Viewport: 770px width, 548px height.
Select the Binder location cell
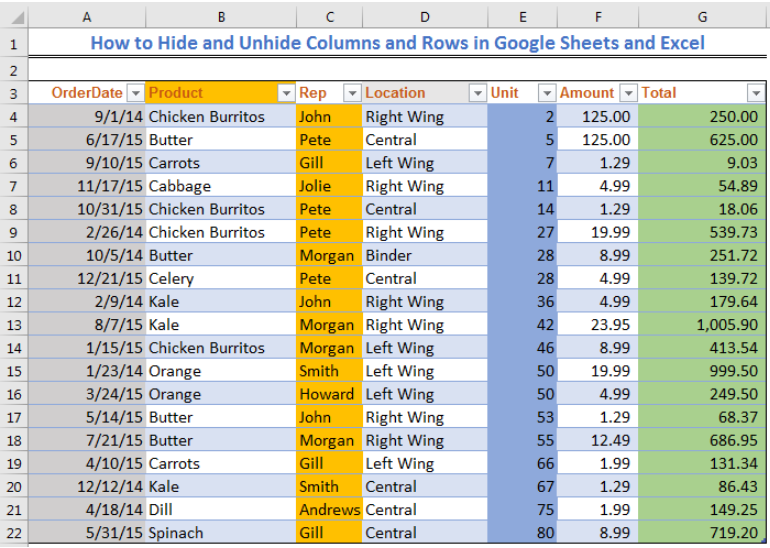point(425,256)
